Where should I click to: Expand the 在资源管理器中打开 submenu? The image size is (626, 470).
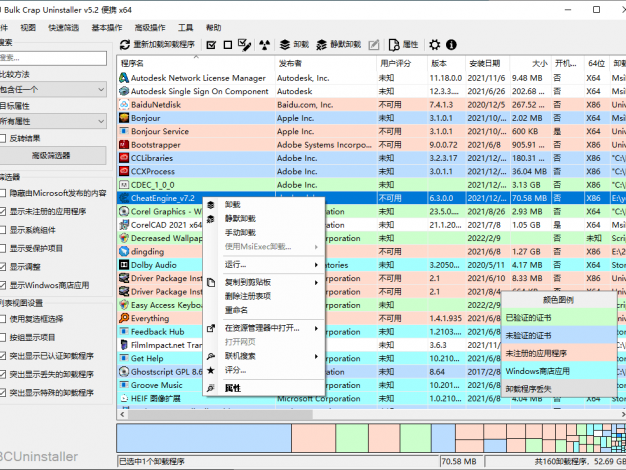pos(316,328)
